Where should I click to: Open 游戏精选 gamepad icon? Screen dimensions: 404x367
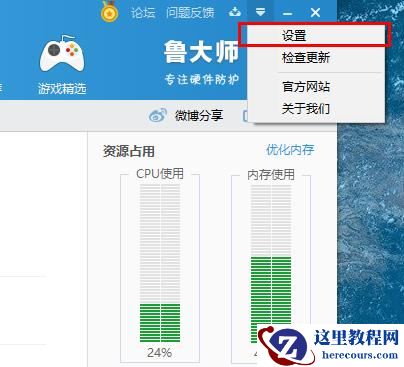62,53
